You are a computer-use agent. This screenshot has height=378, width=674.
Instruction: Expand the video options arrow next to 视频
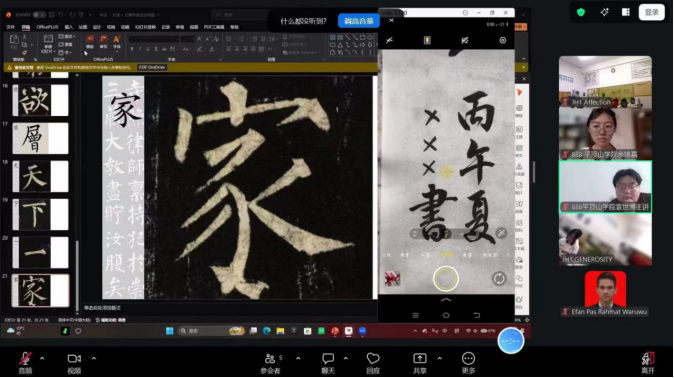coord(94,358)
